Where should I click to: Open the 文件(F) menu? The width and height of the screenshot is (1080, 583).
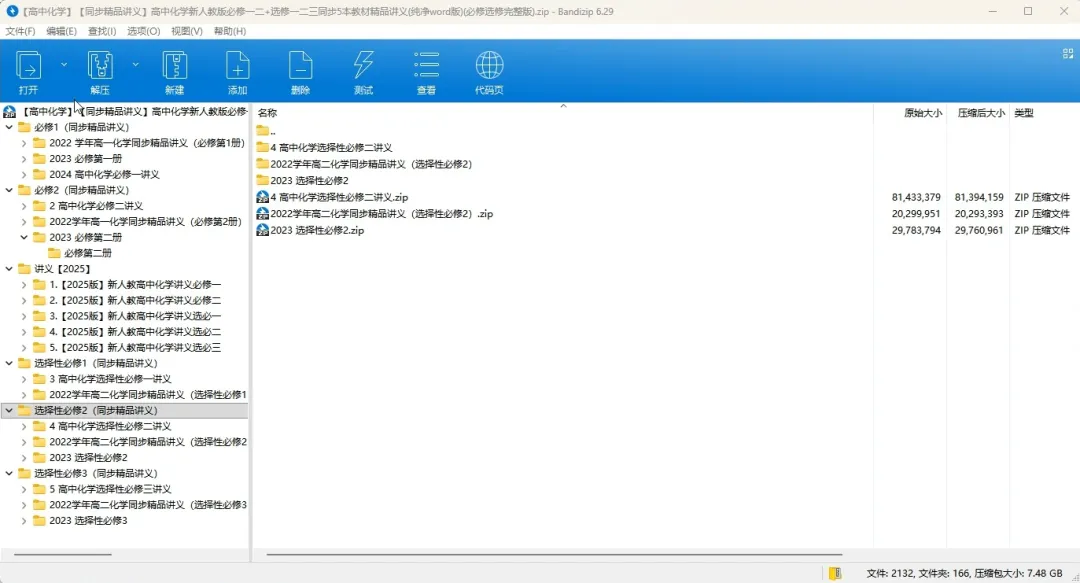(x=20, y=31)
